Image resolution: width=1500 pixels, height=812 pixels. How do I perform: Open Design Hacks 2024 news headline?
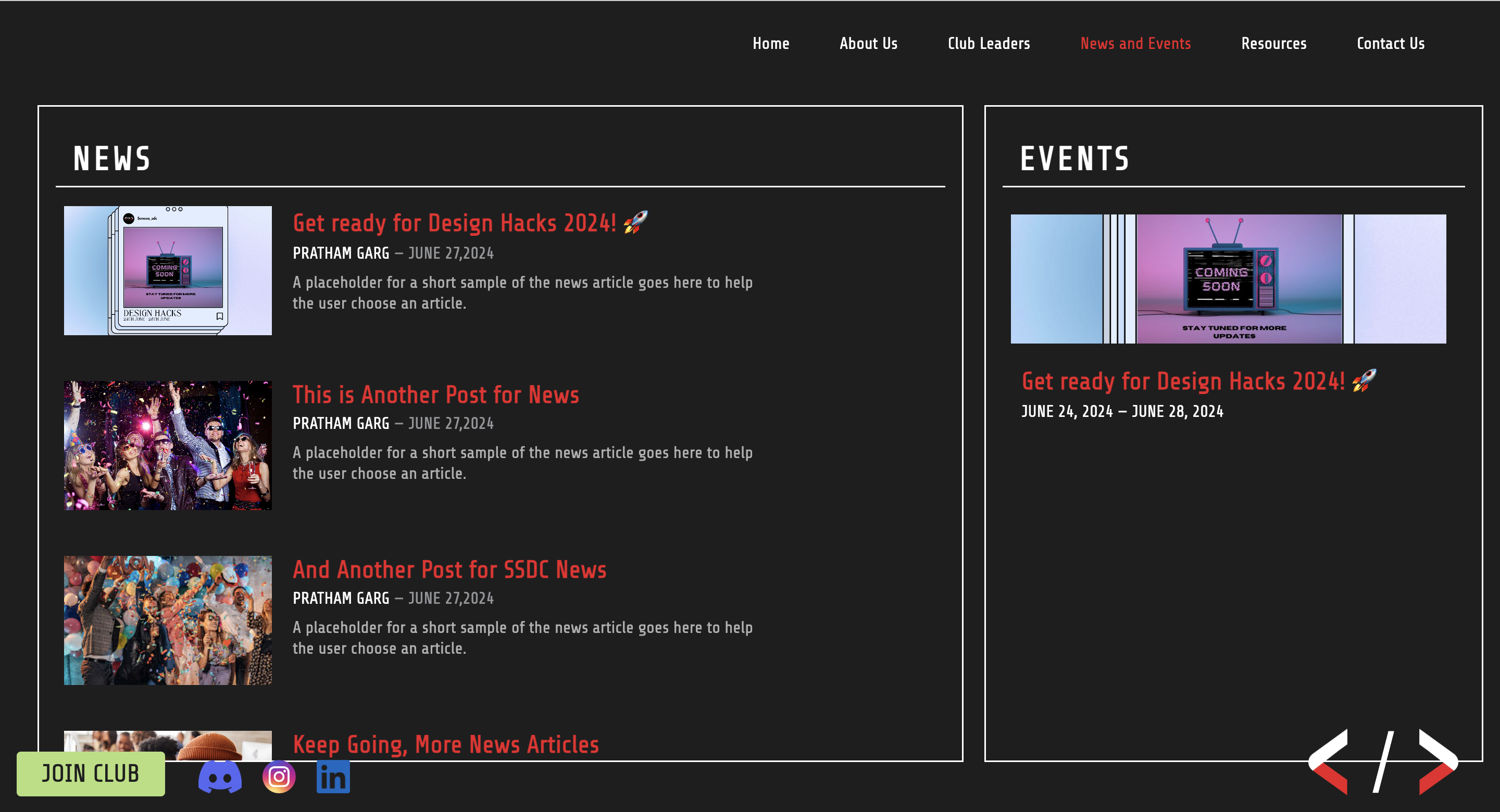[x=454, y=223]
